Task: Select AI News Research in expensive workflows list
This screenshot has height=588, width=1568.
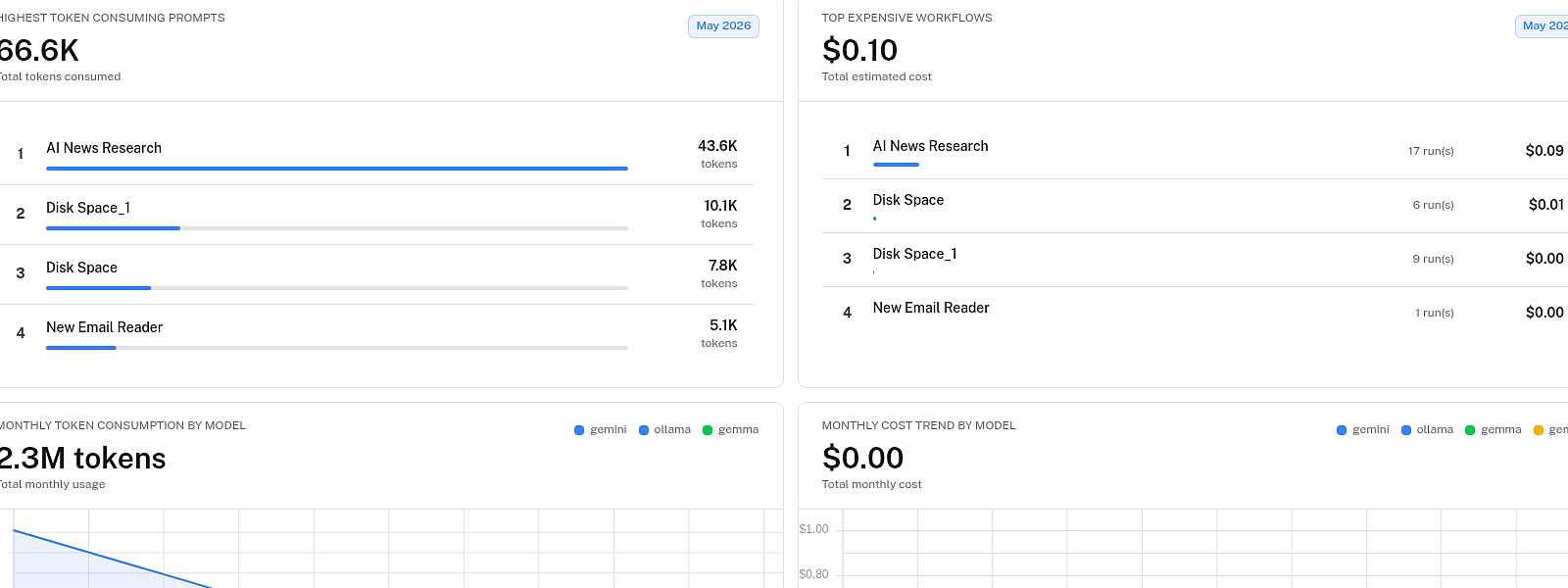Action: pyautogui.click(x=930, y=146)
